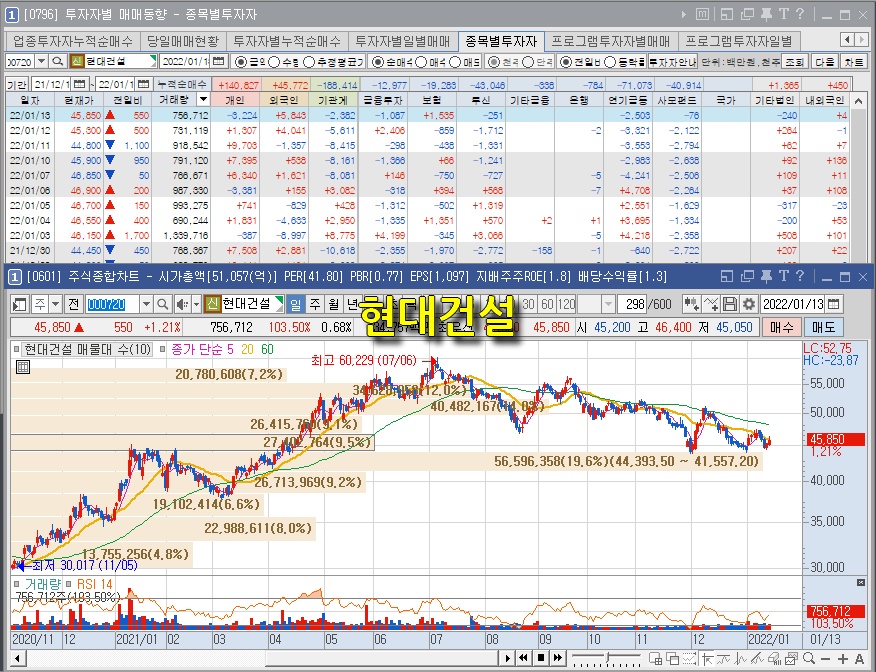Click the tab scroll right arrow
This screenshot has height=672, width=876.
pos(862,39)
